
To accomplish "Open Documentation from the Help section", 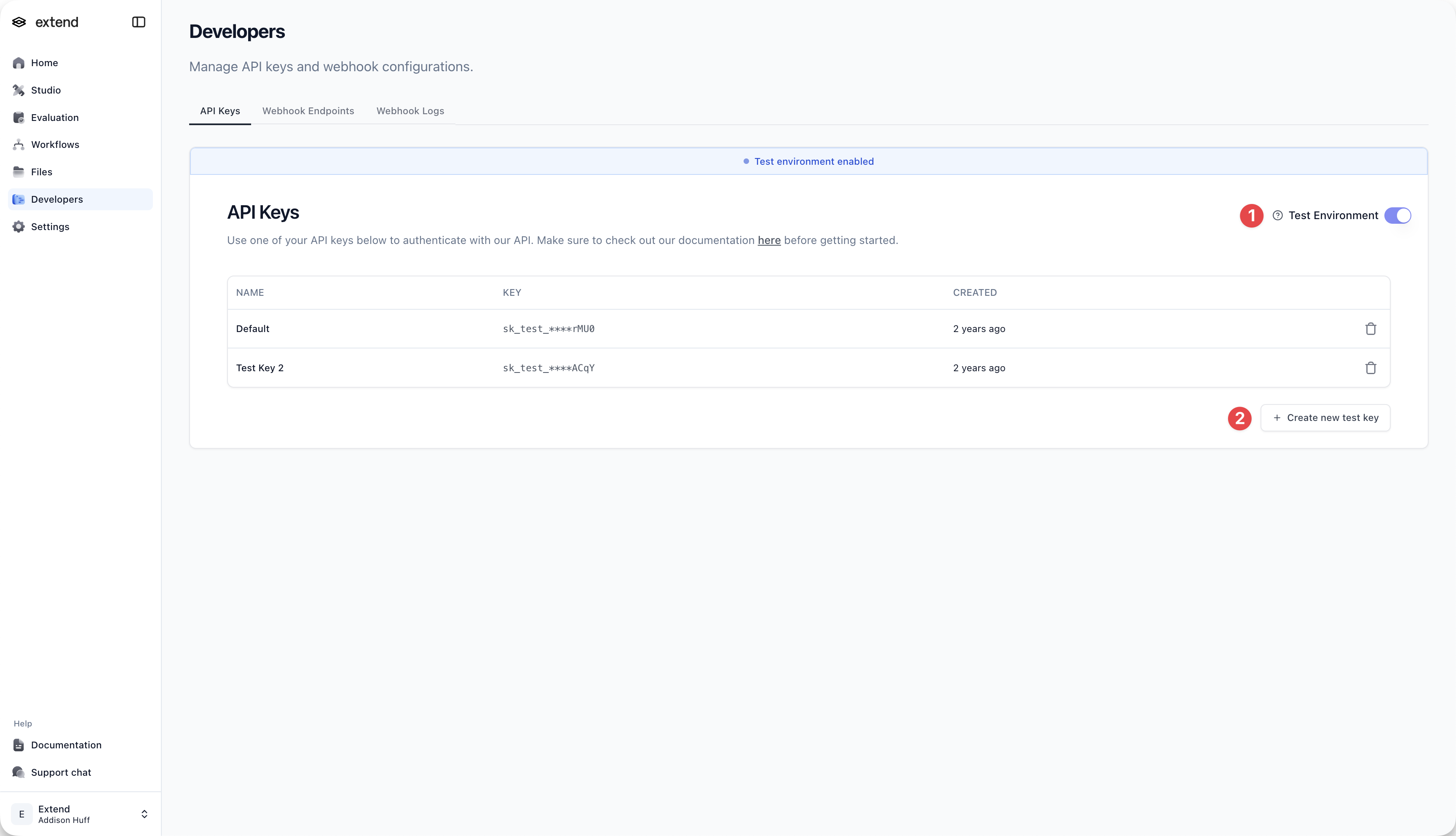I will pos(66,745).
